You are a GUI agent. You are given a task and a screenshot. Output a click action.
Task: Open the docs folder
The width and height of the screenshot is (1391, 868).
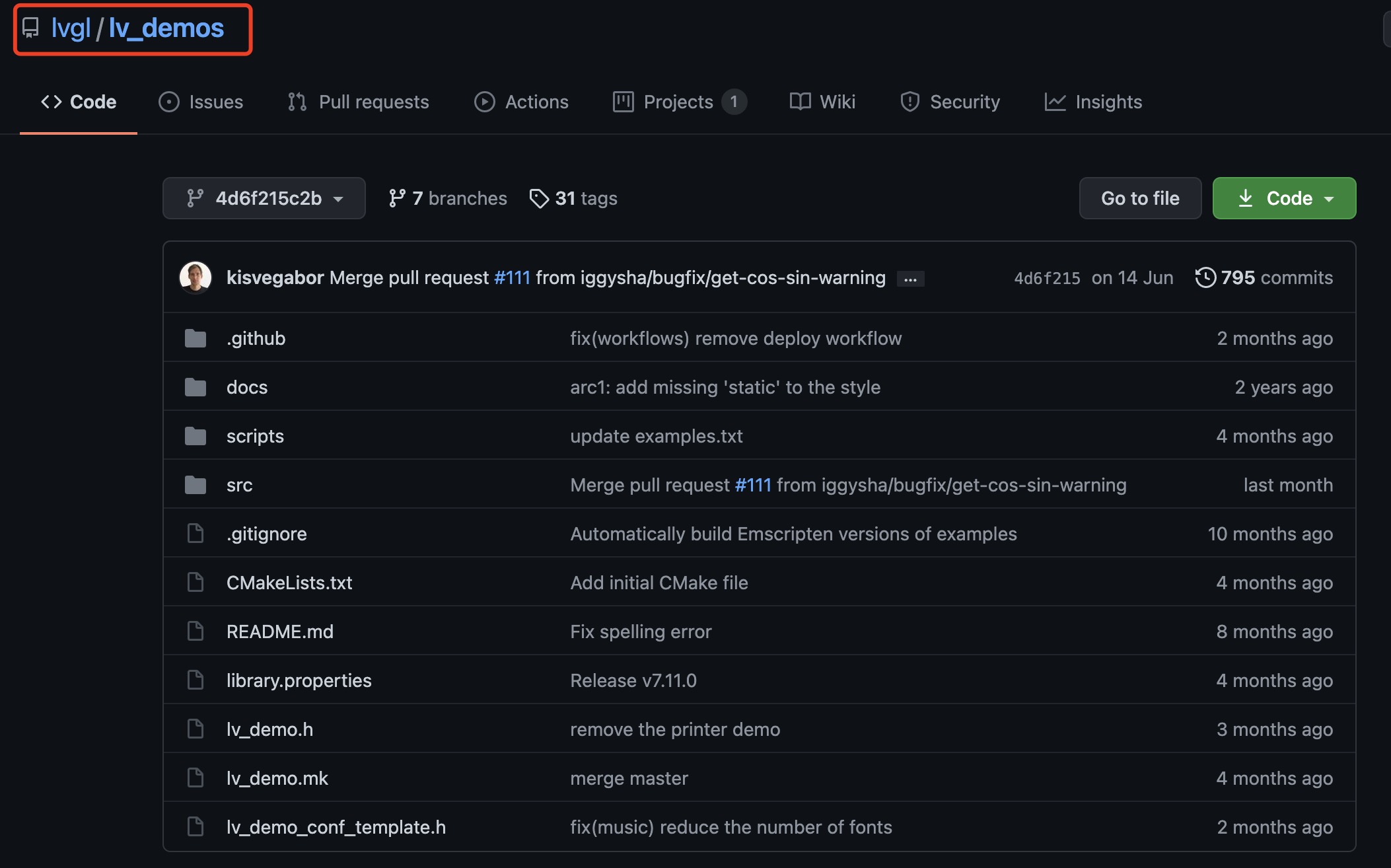[247, 387]
